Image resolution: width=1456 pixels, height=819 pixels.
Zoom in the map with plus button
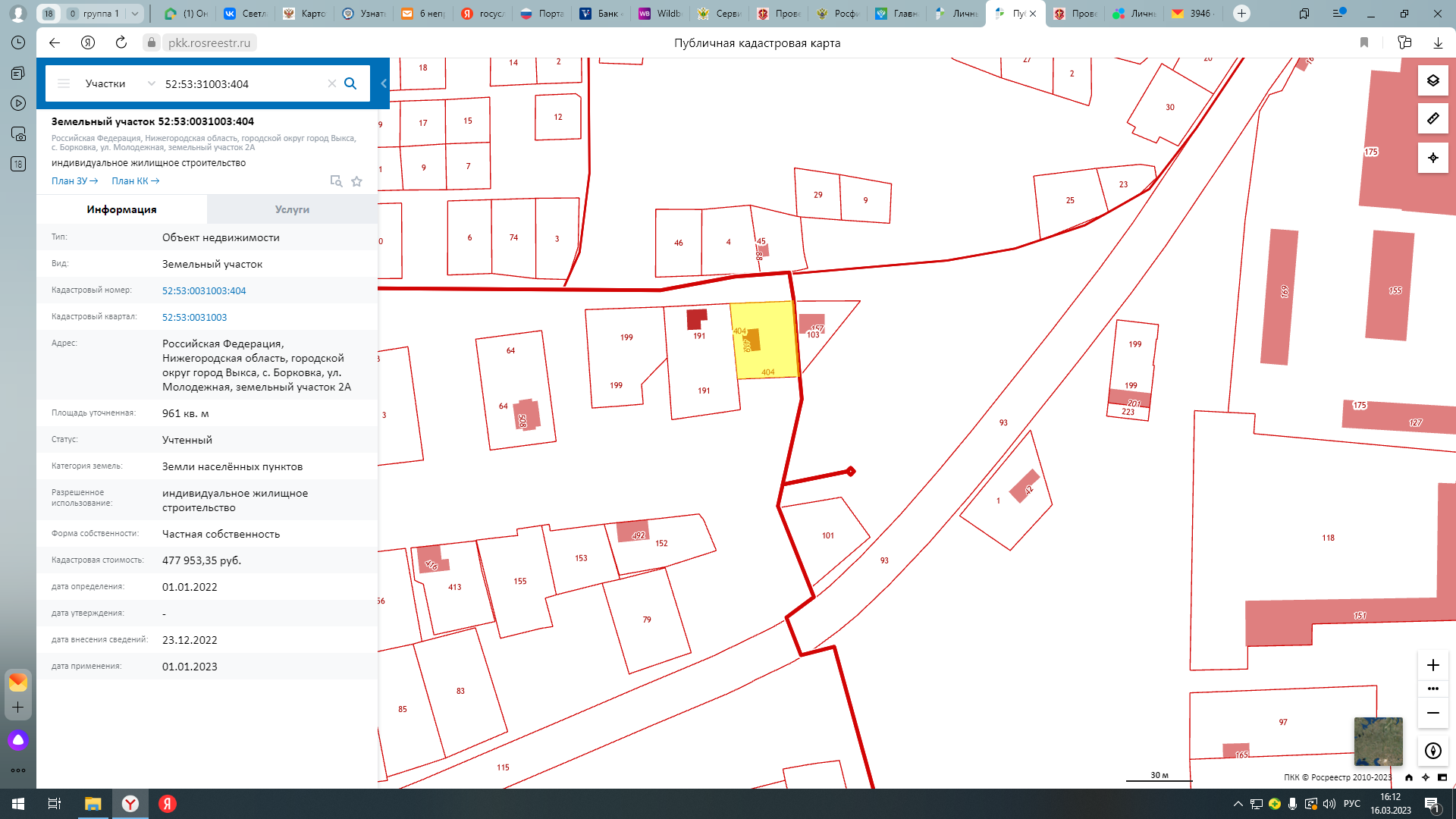coord(1432,665)
